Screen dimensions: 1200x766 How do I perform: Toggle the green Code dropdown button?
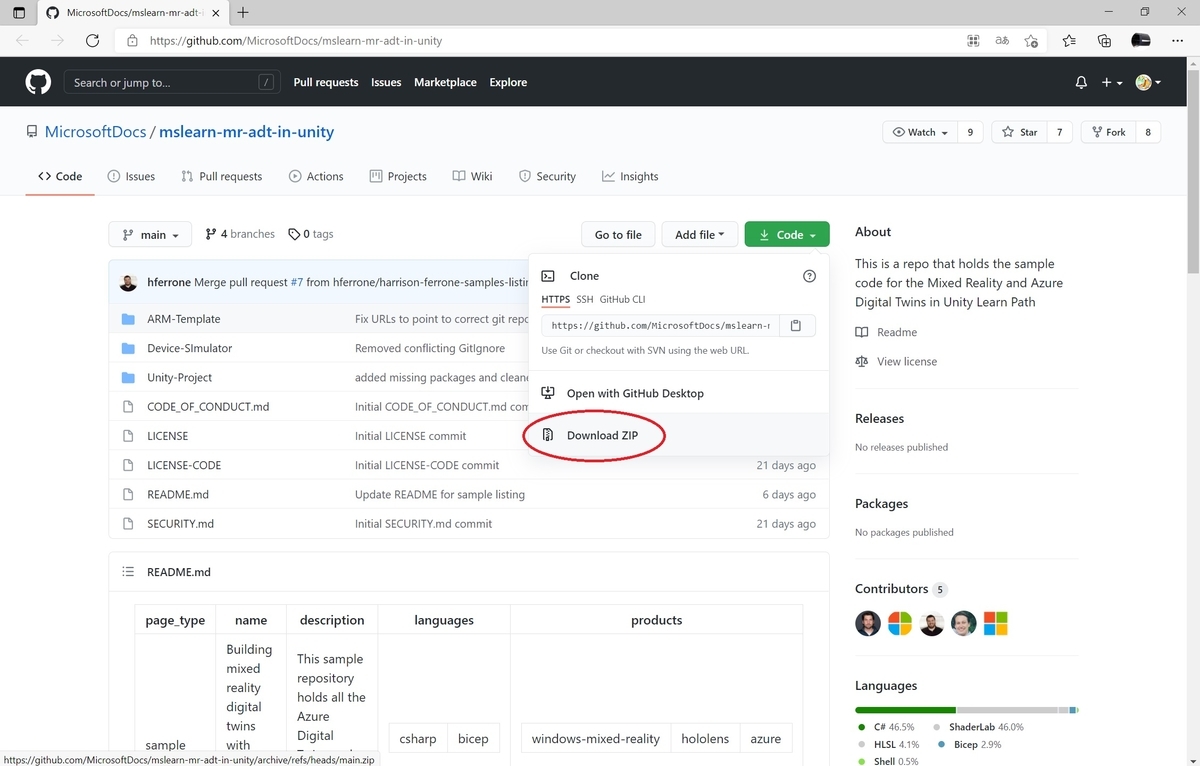(x=787, y=234)
